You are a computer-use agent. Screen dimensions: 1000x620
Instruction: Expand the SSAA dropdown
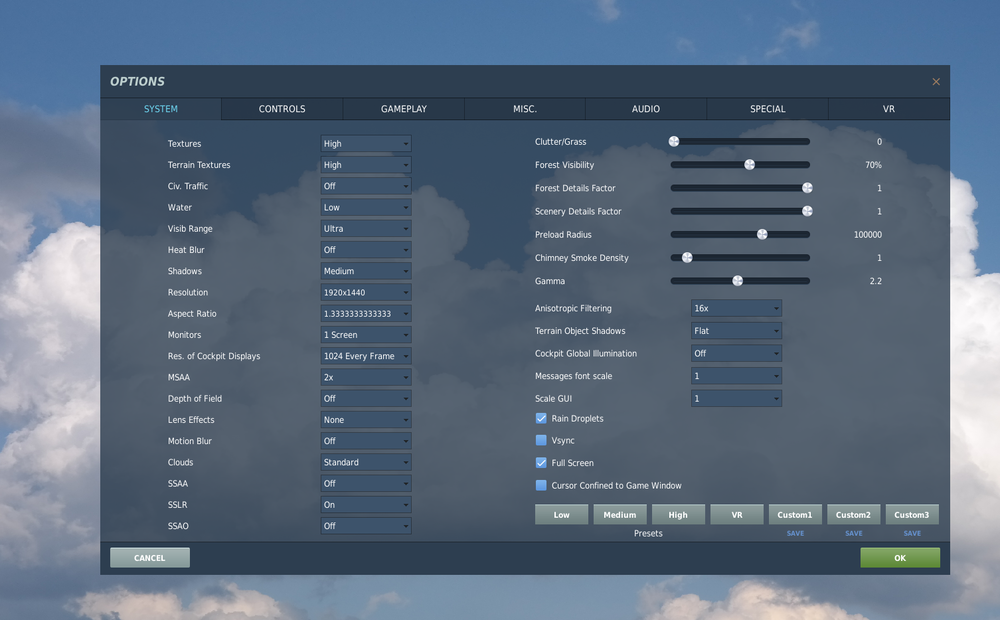tap(365, 483)
